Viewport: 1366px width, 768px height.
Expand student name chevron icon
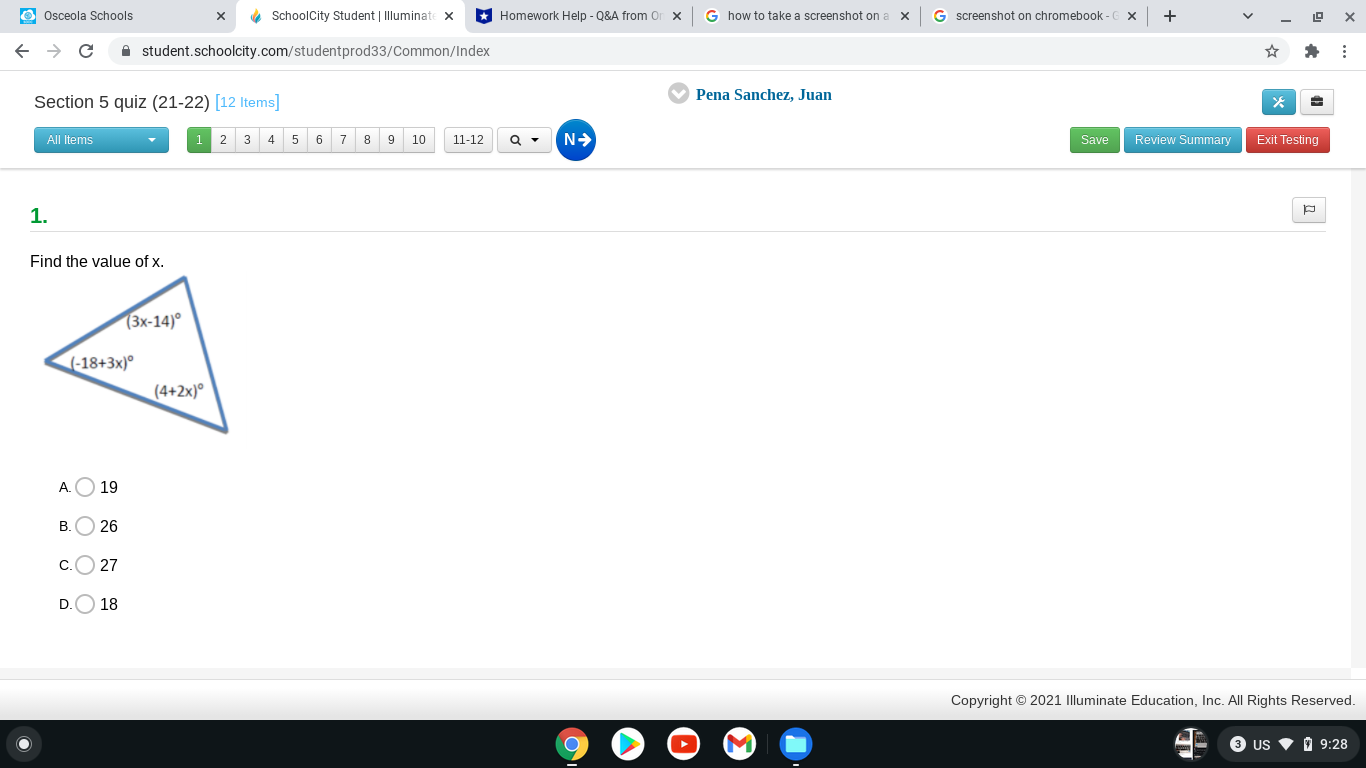tap(679, 93)
